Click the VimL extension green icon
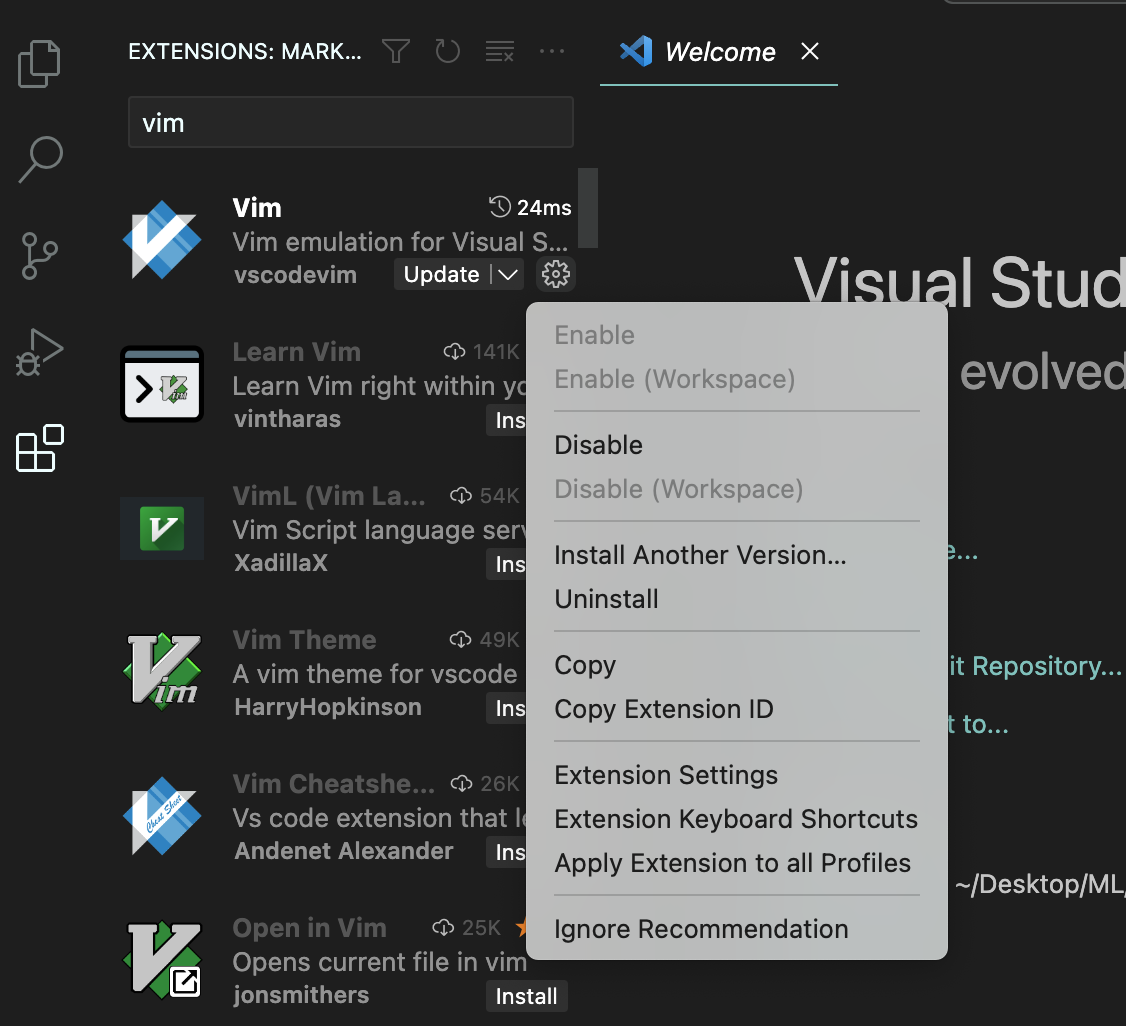 [x=162, y=528]
